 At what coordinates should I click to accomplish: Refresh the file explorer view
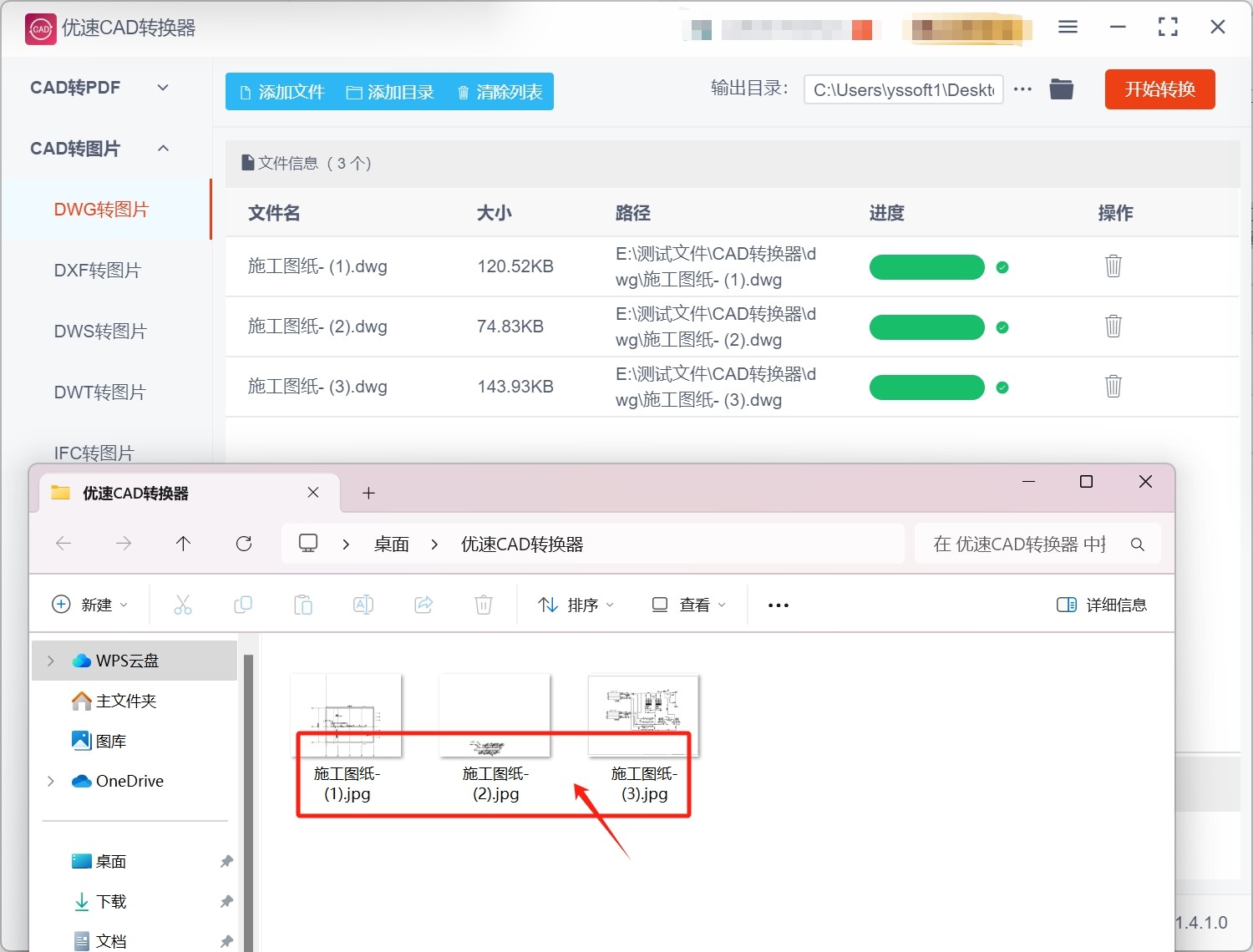click(x=244, y=544)
